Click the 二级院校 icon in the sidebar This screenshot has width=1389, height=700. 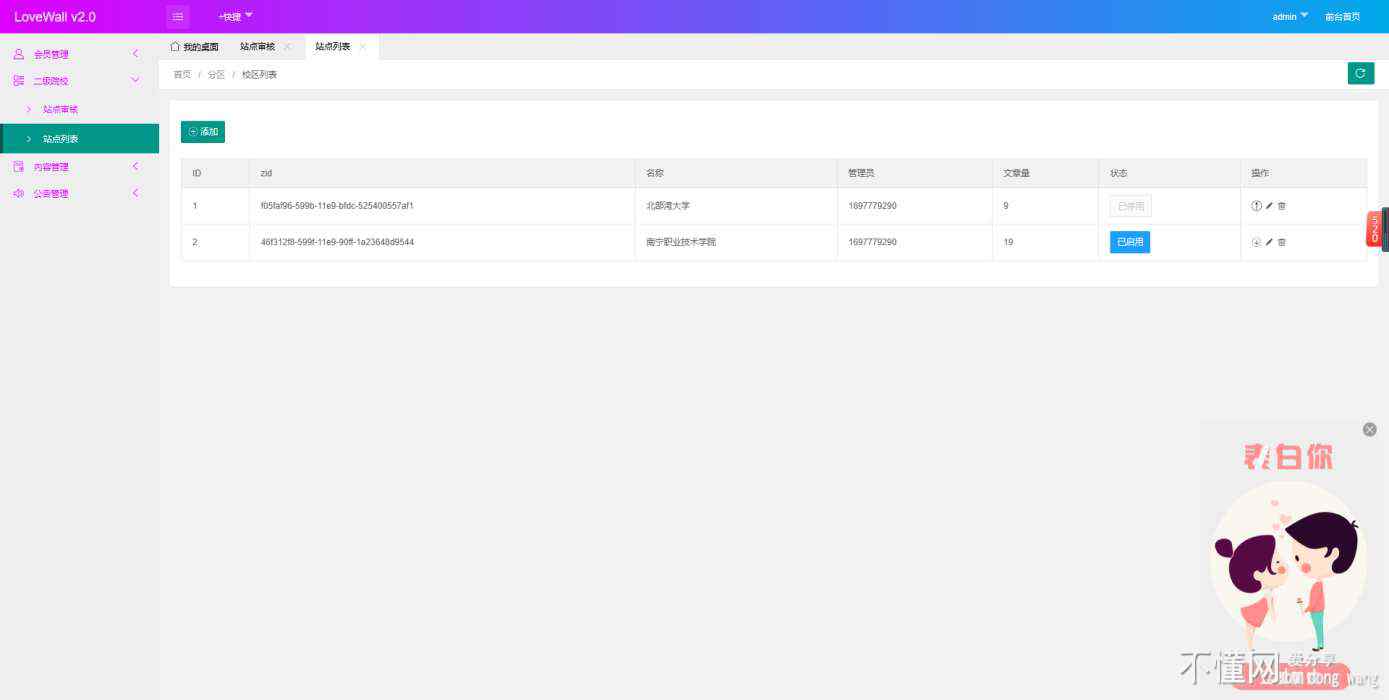(x=18, y=80)
